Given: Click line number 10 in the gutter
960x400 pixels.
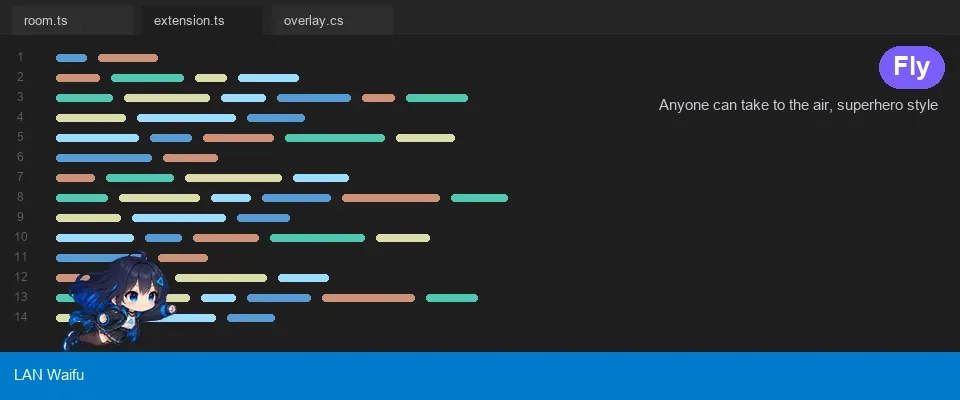Looking at the screenshot, I should click(20, 236).
